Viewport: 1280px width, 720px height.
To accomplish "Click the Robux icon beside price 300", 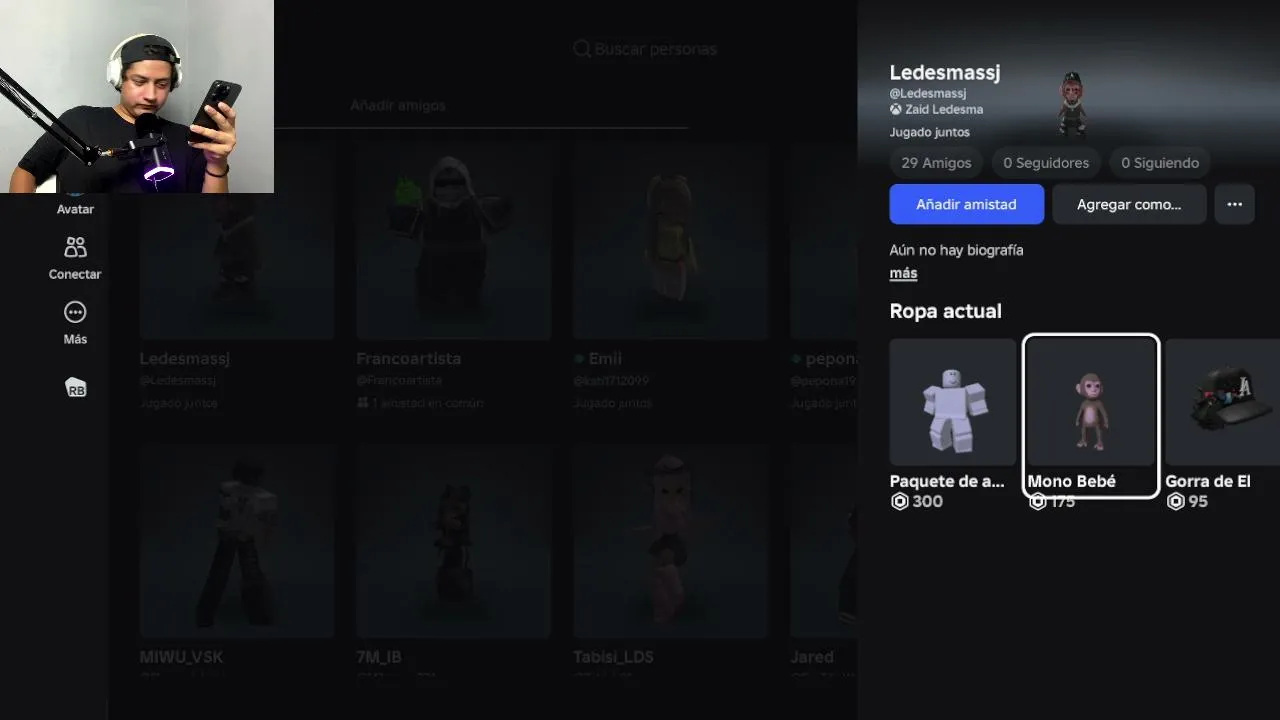I will click(x=899, y=501).
